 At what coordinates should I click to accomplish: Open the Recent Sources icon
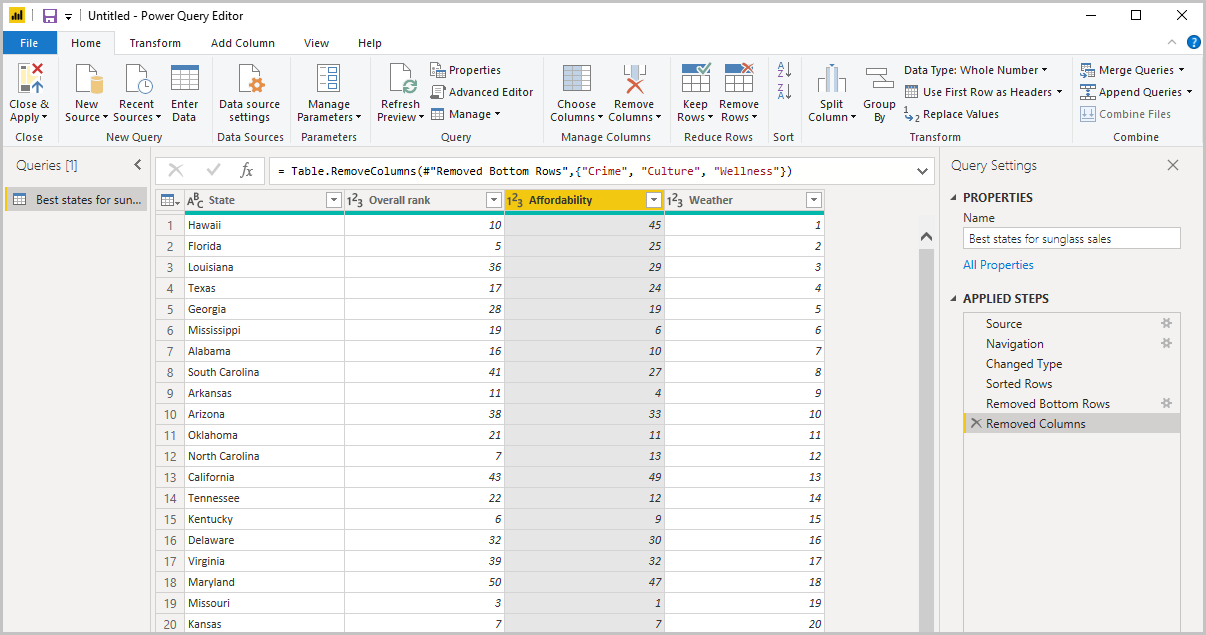[x=136, y=79]
